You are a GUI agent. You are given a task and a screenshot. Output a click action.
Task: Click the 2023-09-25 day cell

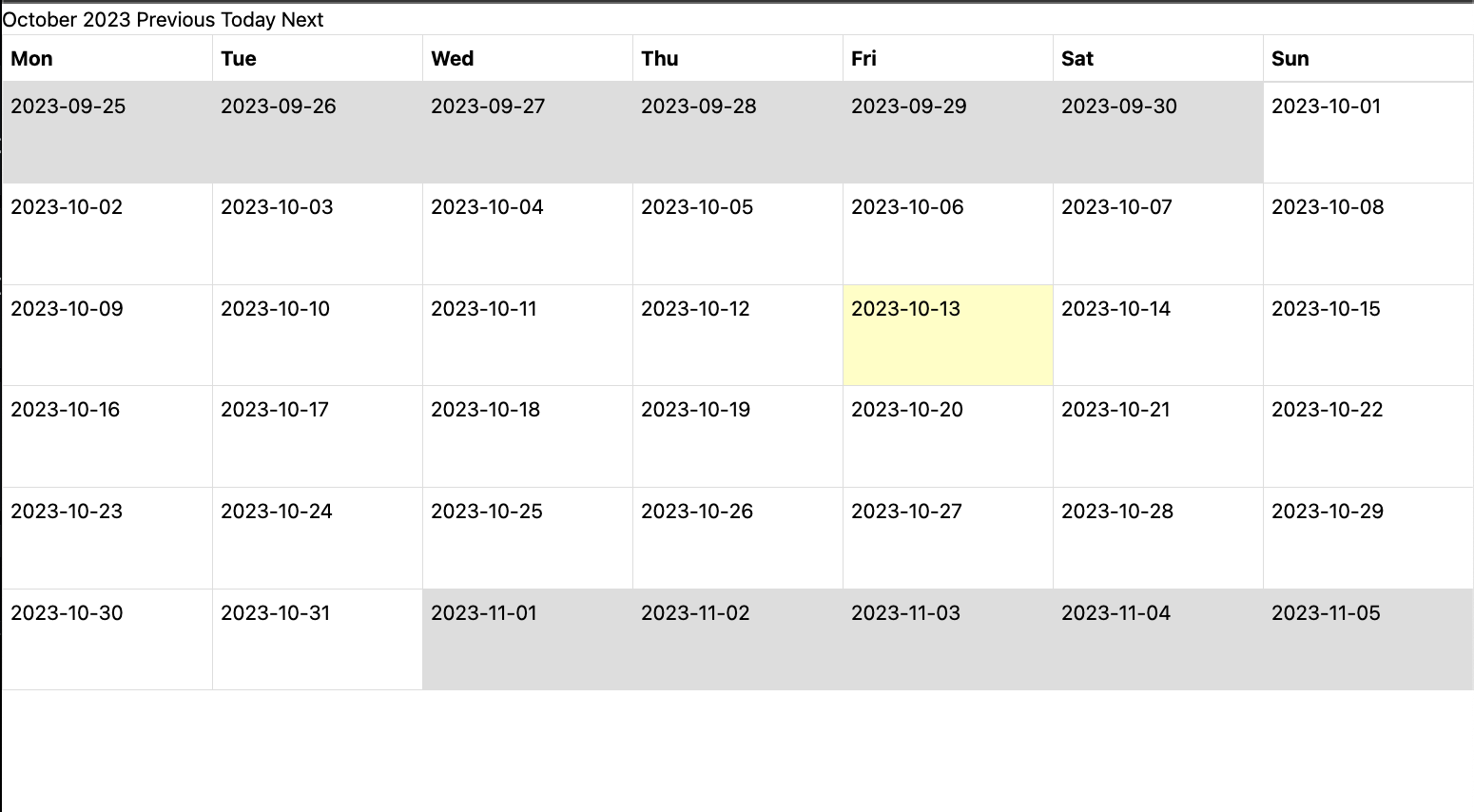(107, 132)
